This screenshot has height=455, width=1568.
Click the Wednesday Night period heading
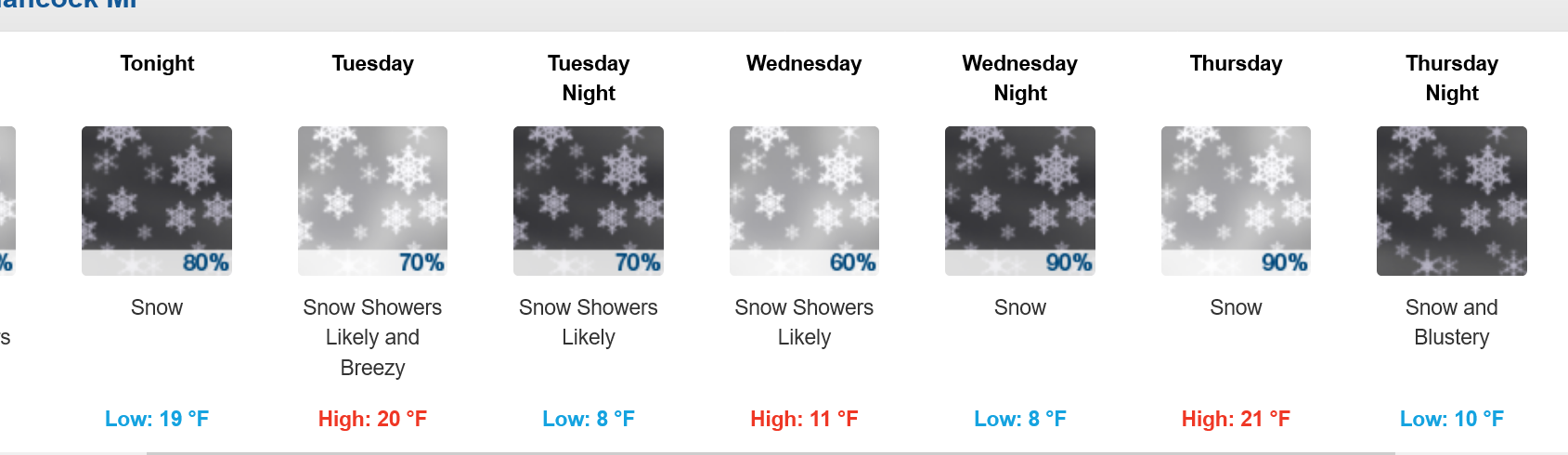pyautogui.click(x=1020, y=78)
